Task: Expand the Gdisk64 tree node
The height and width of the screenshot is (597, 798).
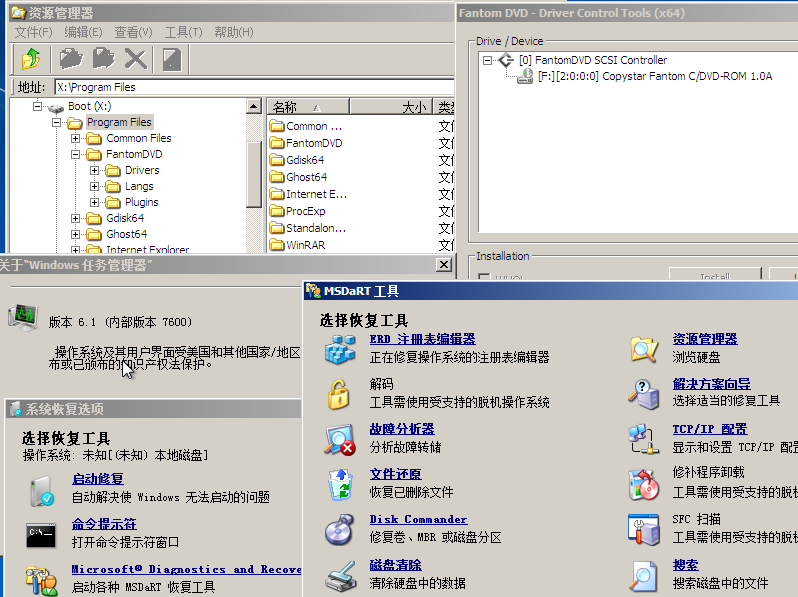Action: click(75, 218)
